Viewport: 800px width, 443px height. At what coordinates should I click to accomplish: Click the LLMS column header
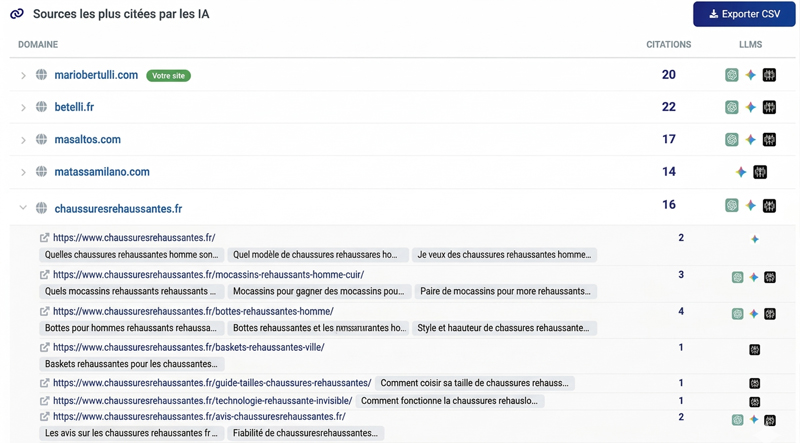(750, 45)
